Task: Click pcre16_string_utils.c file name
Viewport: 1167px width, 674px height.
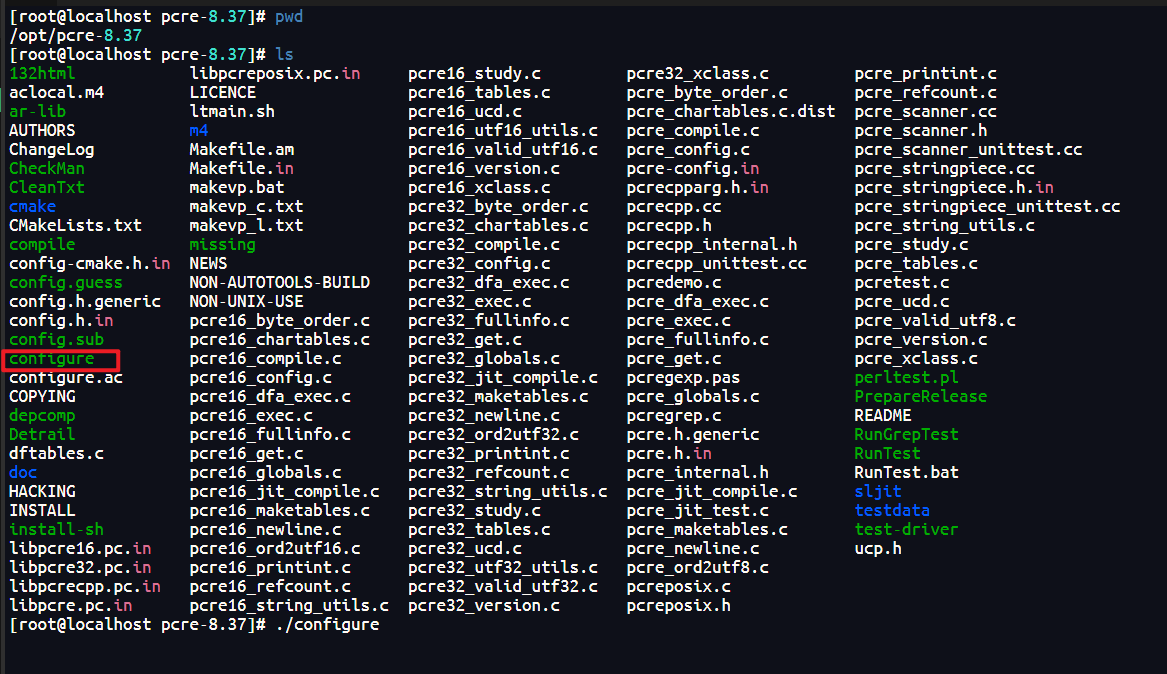Action: (289, 606)
